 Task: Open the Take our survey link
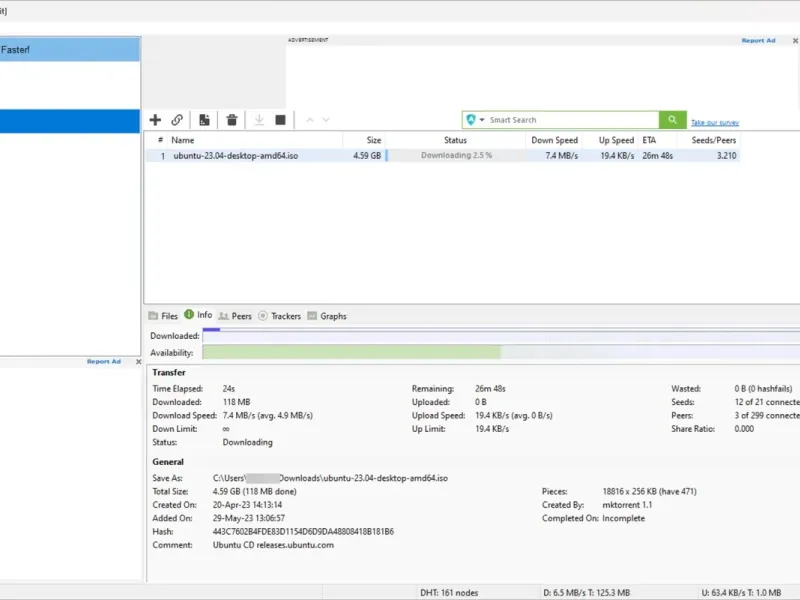pyautogui.click(x=715, y=122)
